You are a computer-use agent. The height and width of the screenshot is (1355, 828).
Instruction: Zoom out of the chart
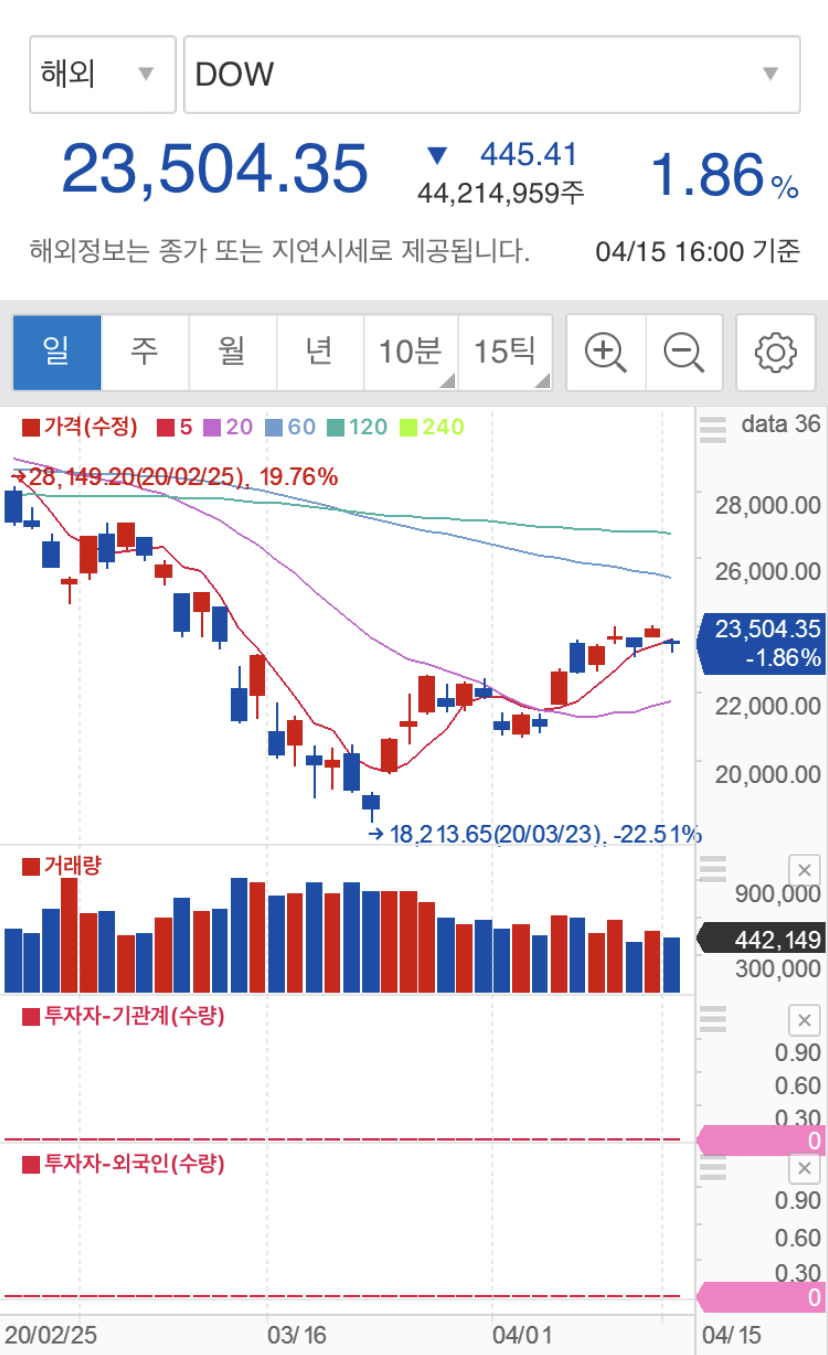coord(684,352)
